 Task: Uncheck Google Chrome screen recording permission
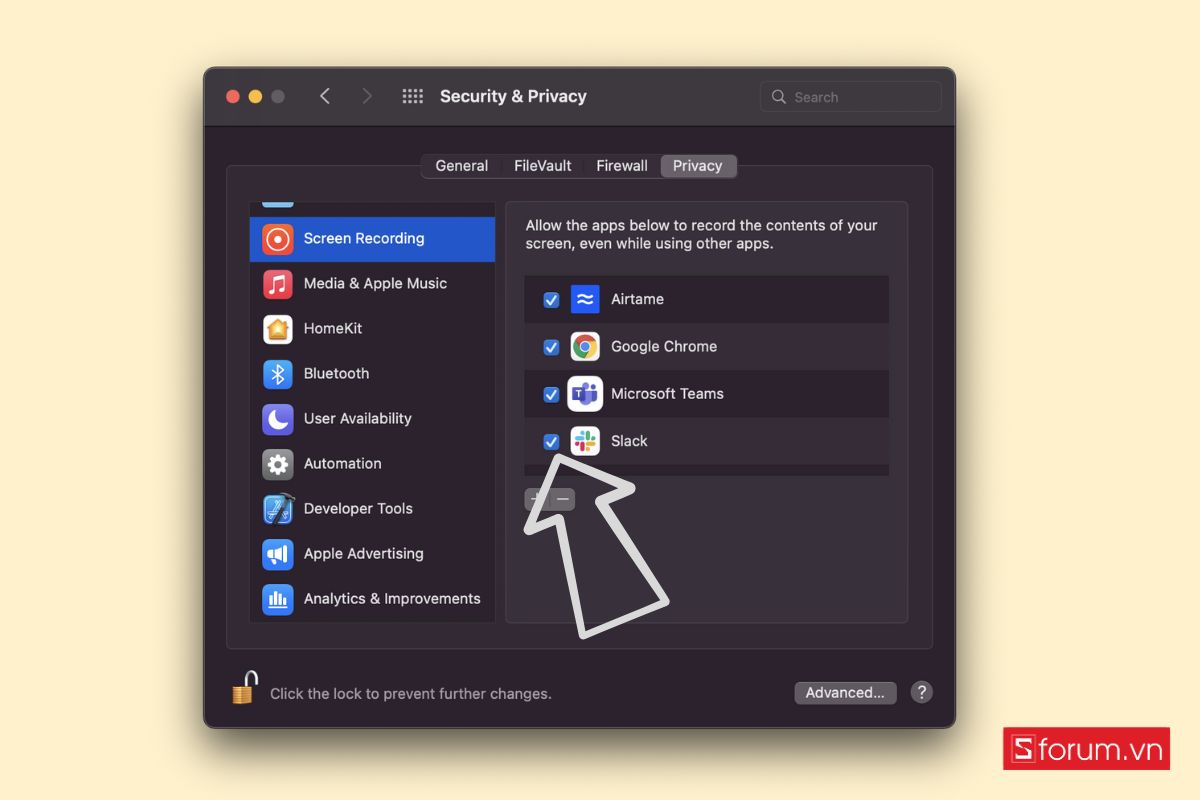pyautogui.click(x=551, y=347)
